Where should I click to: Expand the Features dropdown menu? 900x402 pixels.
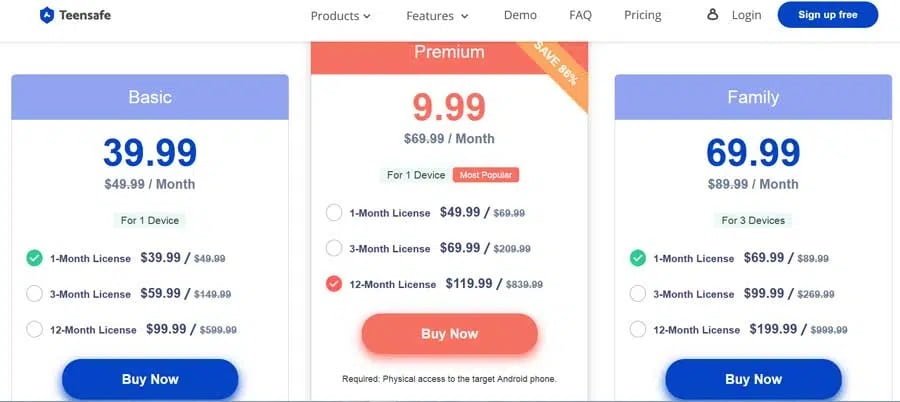pos(437,16)
